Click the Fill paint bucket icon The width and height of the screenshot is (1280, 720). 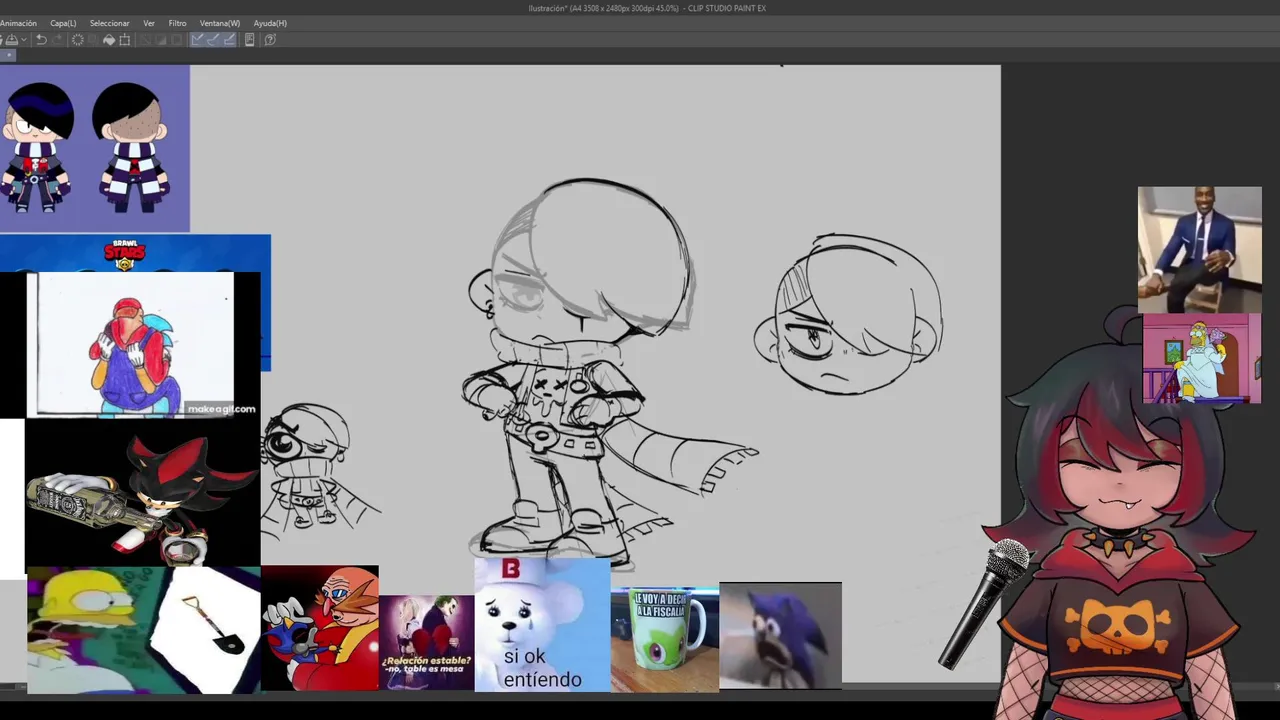pyautogui.click(x=109, y=40)
